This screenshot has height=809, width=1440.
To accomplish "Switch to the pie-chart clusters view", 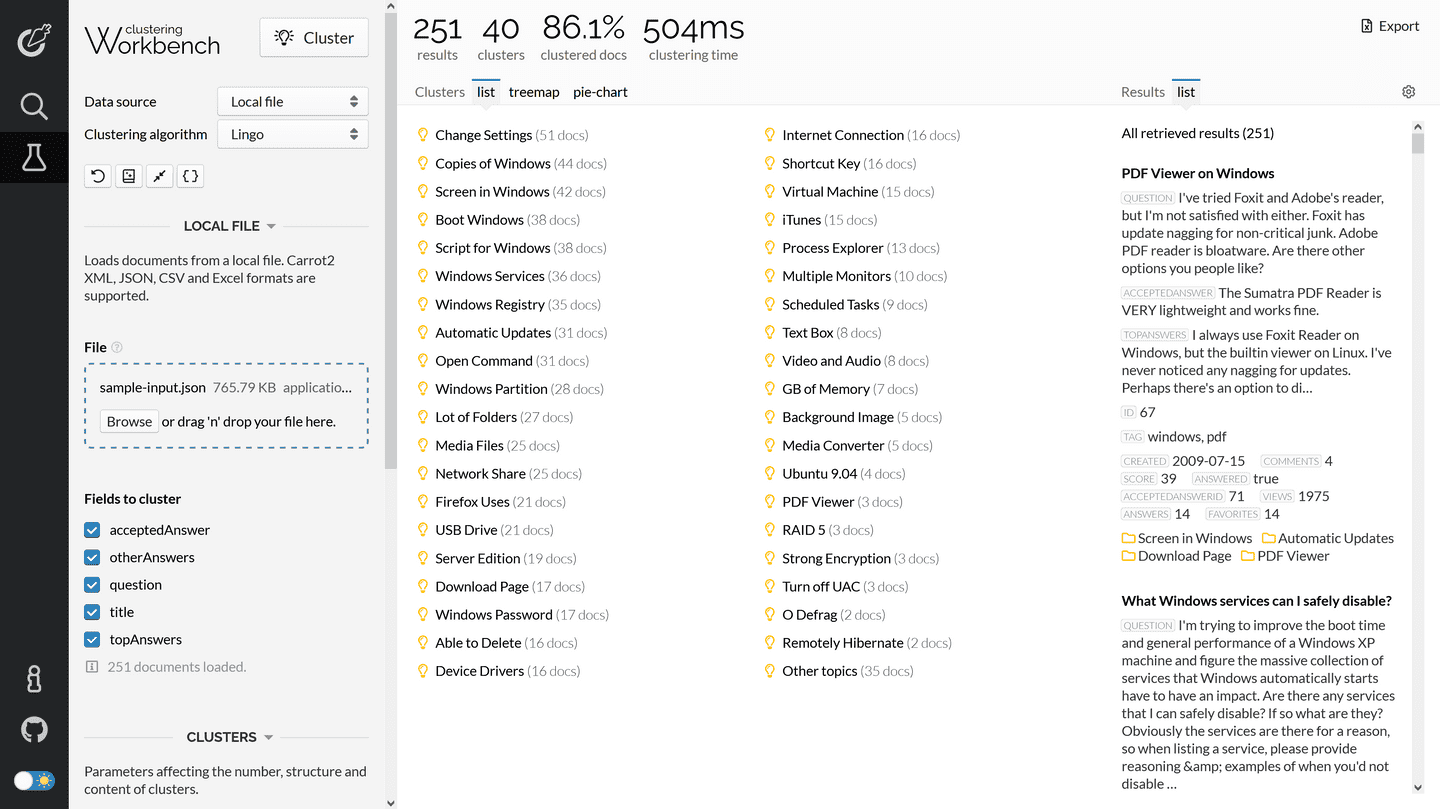I will tap(600, 92).
